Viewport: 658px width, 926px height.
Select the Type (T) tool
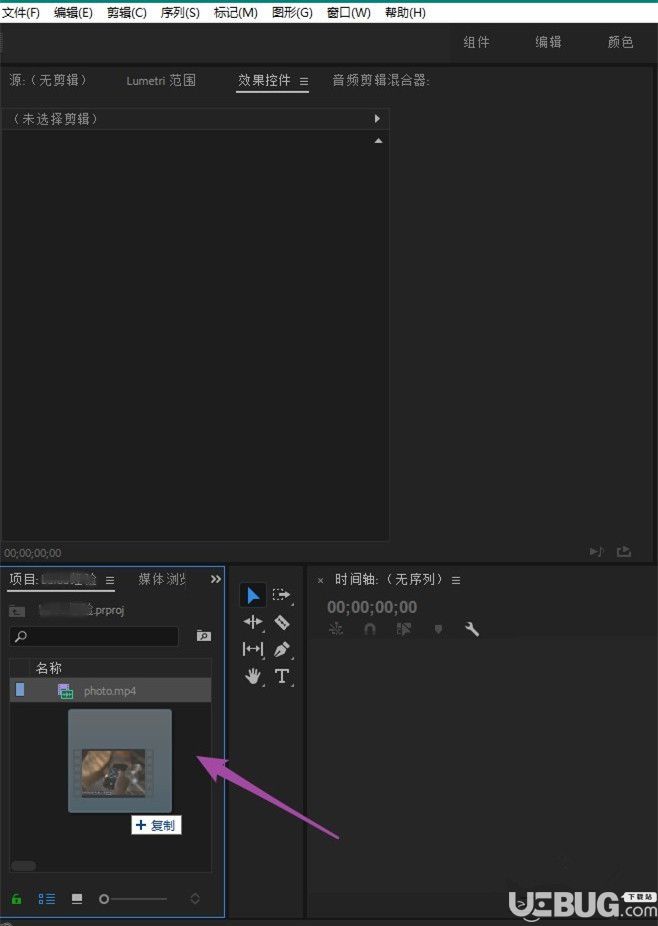[x=282, y=676]
